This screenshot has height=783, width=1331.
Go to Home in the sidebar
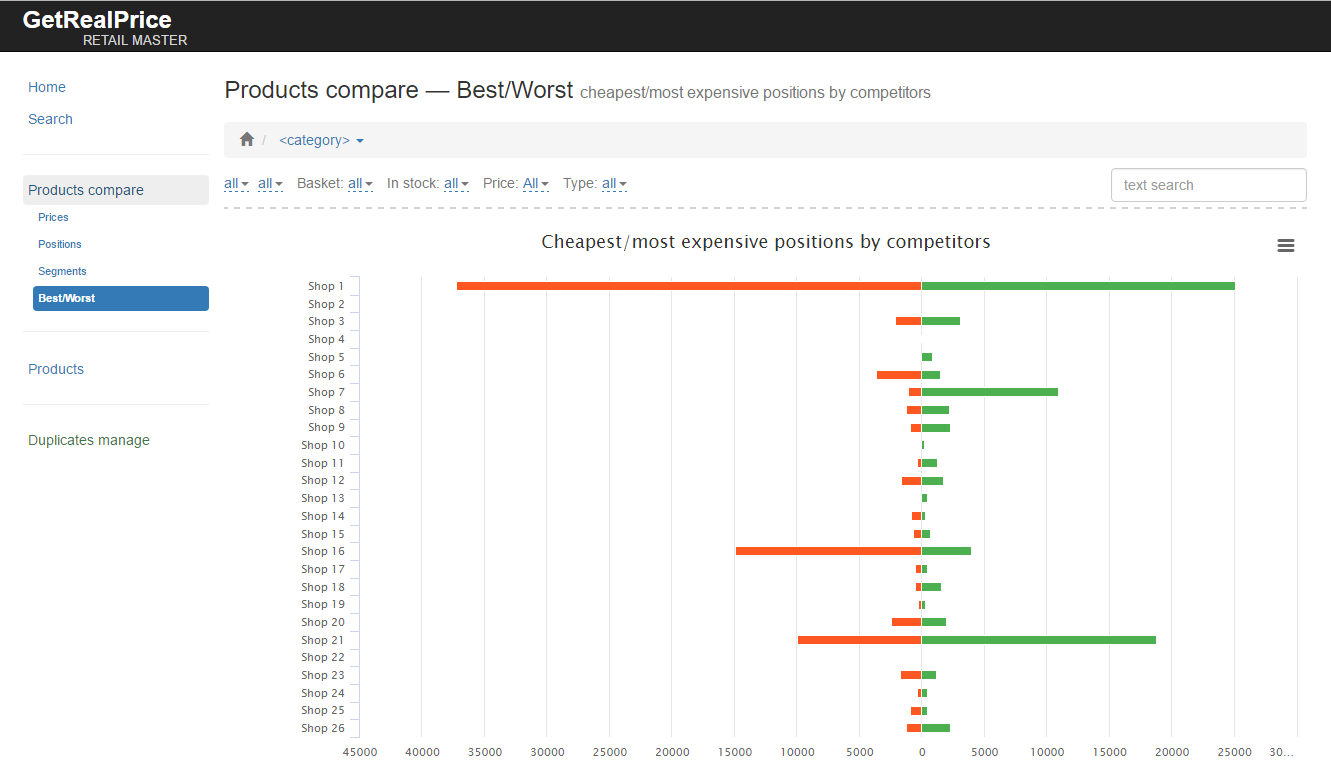47,87
